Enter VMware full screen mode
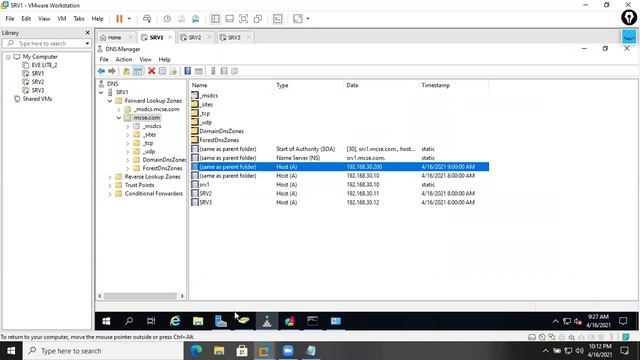The height and width of the screenshot is (360, 640). 244,19
